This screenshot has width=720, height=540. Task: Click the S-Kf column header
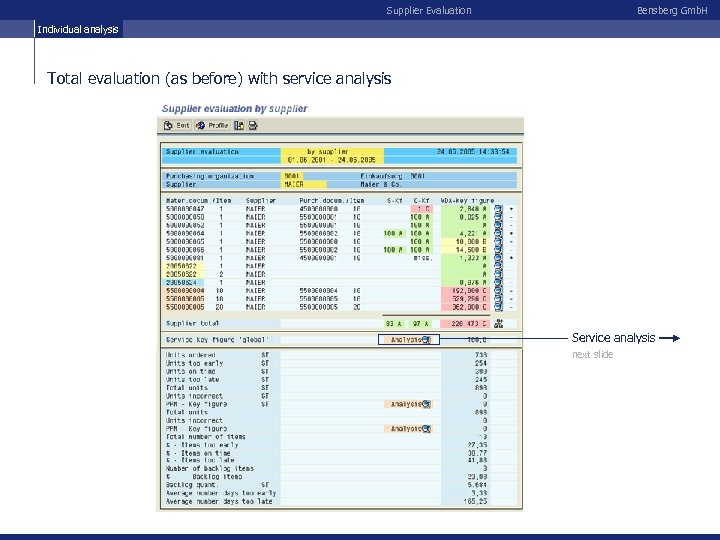pyautogui.click(x=395, y=201)
